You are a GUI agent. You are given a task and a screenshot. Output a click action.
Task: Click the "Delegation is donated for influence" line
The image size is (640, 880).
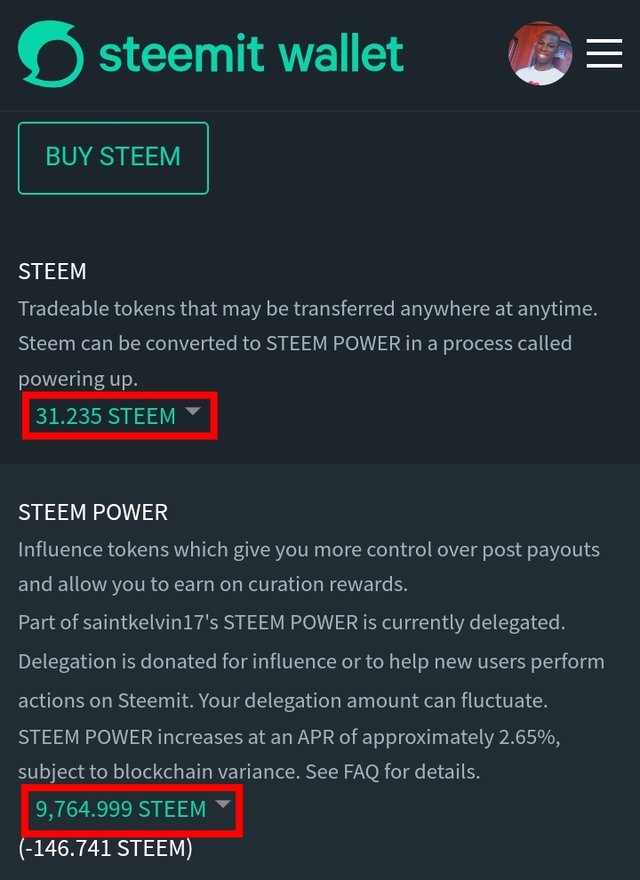pos(311,662)
